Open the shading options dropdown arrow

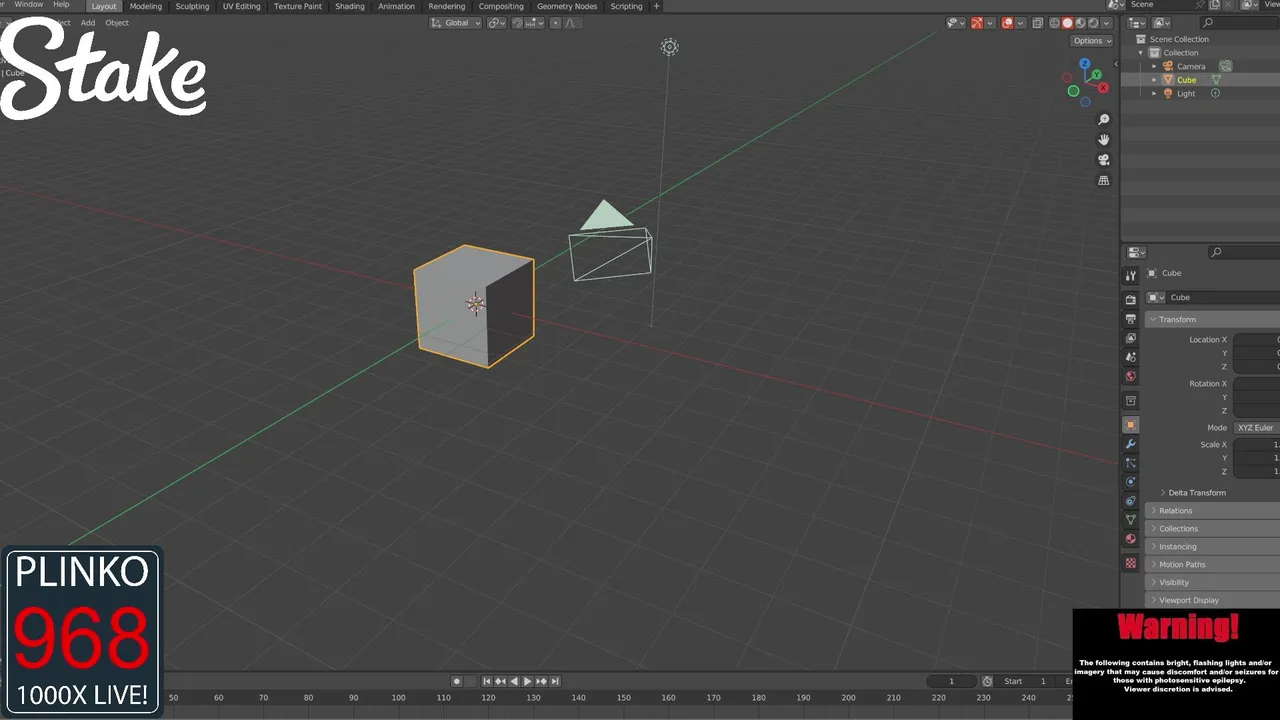[1108, 23]
